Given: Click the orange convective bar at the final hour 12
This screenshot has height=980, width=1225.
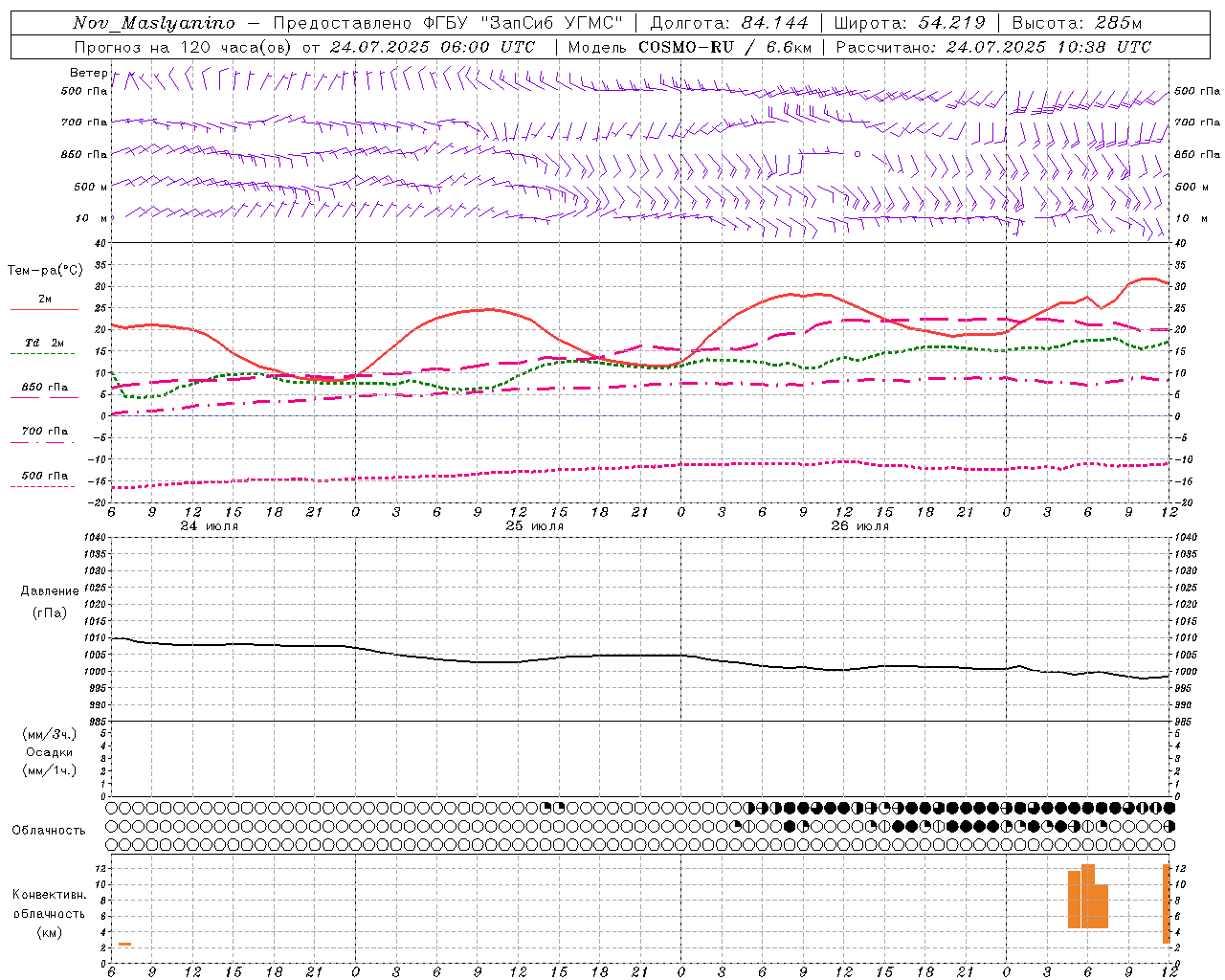Looking at the screenshot, I should [1167, 903].
